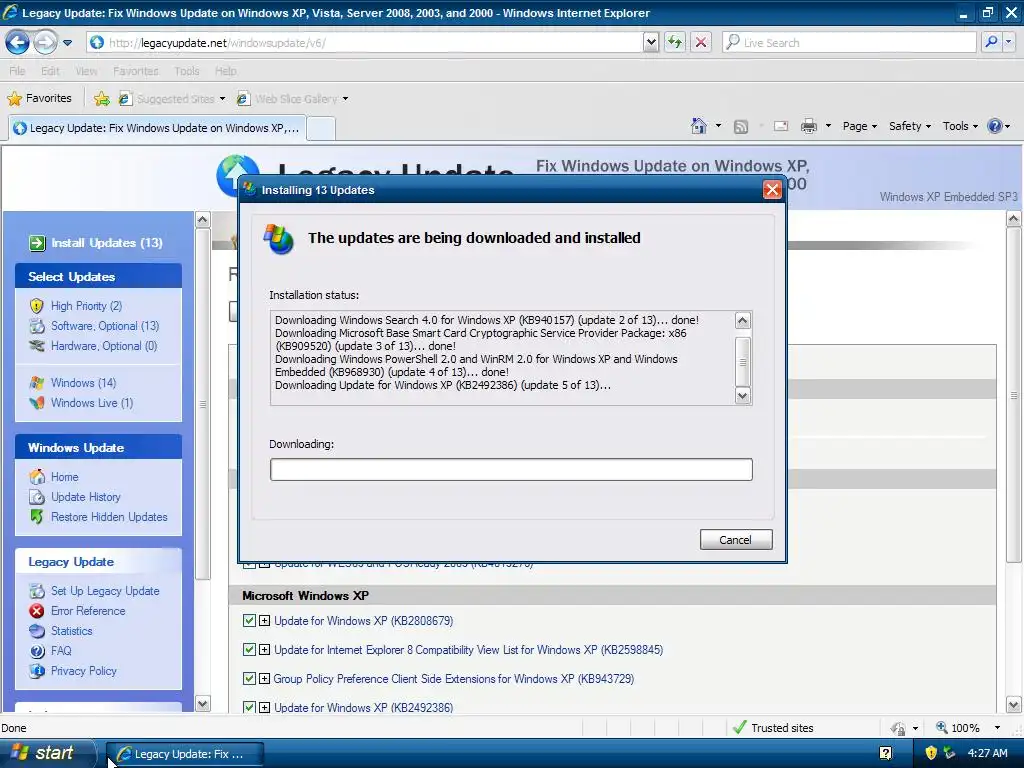Select High Priority (2) category

[86, 306]
